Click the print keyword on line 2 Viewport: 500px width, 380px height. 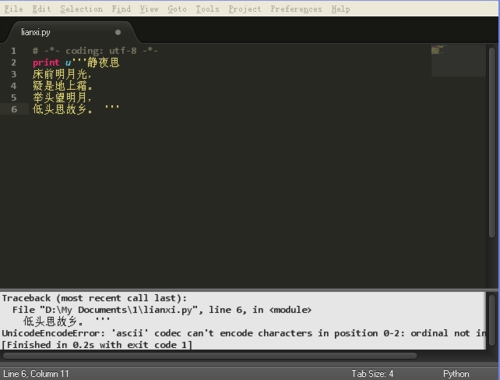(x=46, y=63)
